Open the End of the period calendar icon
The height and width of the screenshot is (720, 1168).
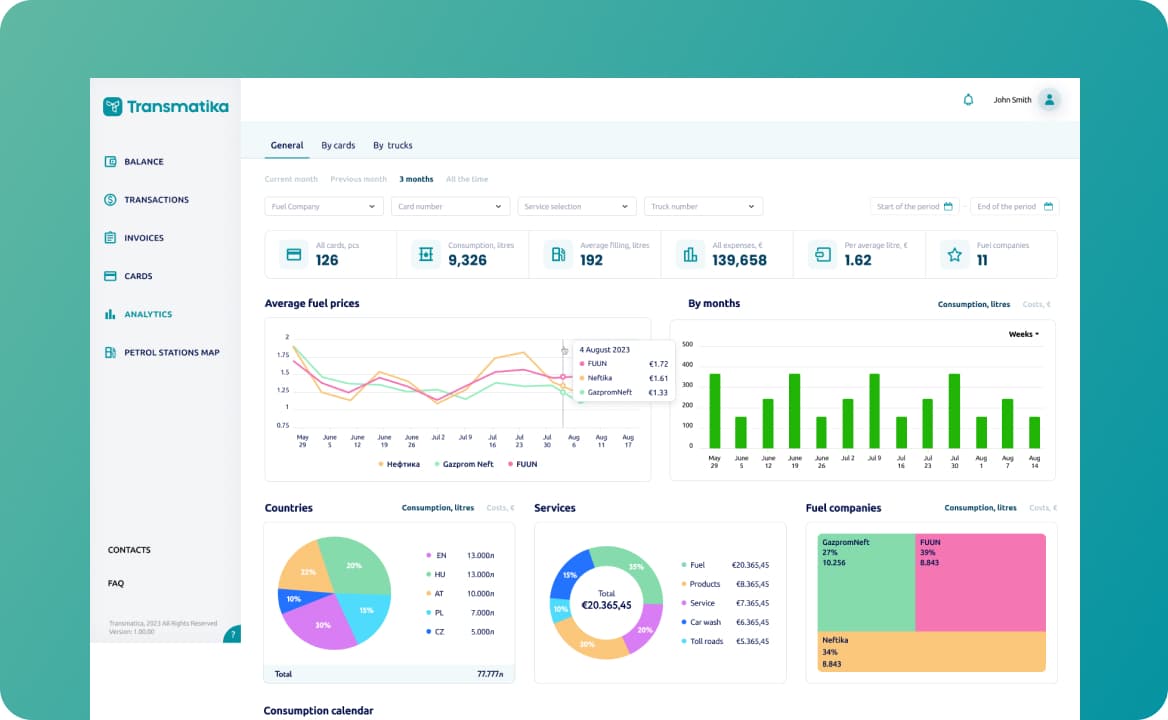[1048, 206]
